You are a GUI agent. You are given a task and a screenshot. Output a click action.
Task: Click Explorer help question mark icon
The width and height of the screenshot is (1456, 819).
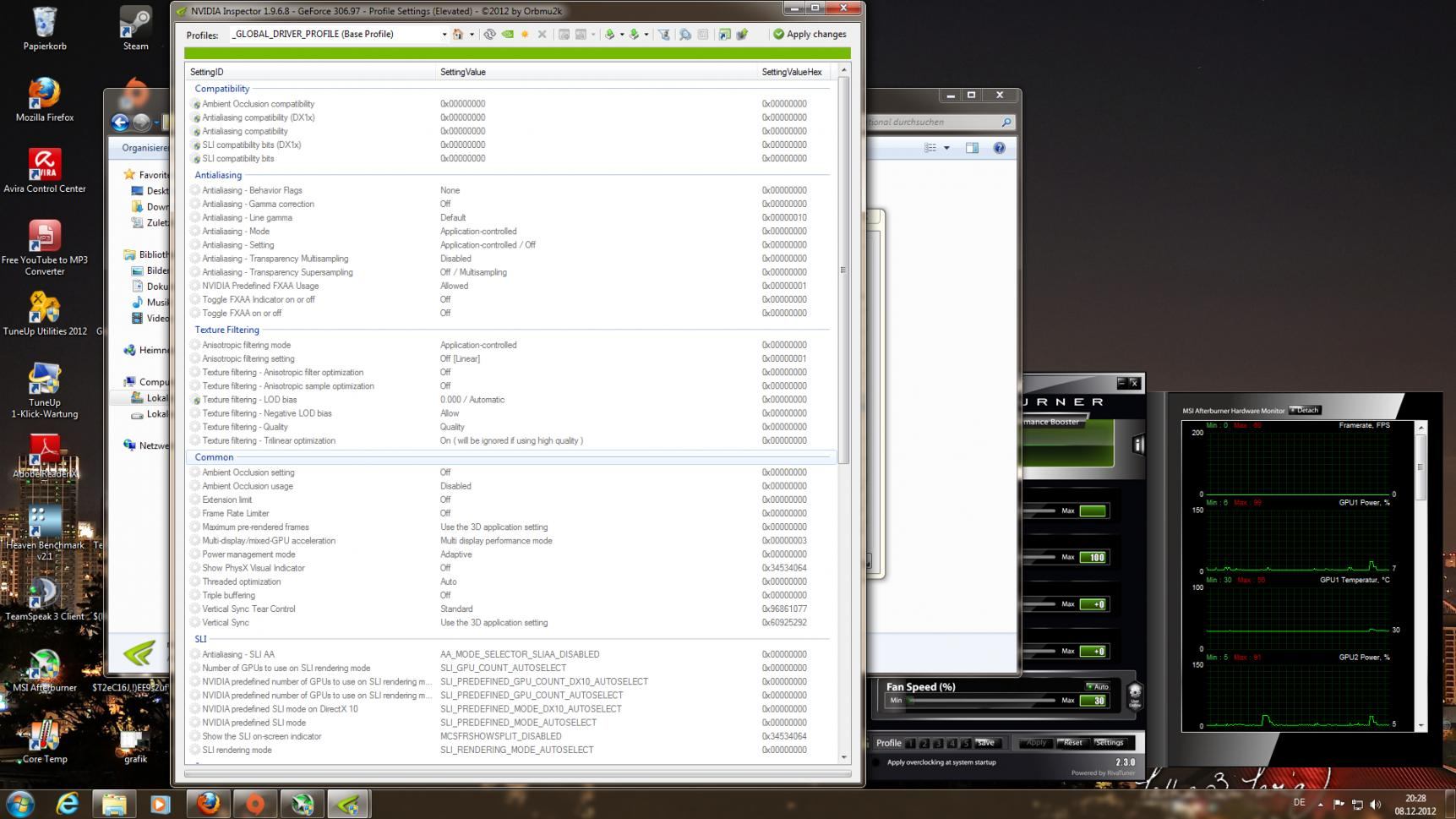(999, 148)
